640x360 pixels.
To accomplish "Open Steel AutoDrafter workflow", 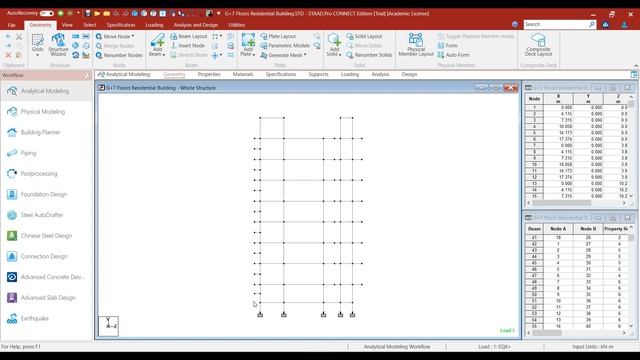I will pyautogui.click(x=46, y=215).
